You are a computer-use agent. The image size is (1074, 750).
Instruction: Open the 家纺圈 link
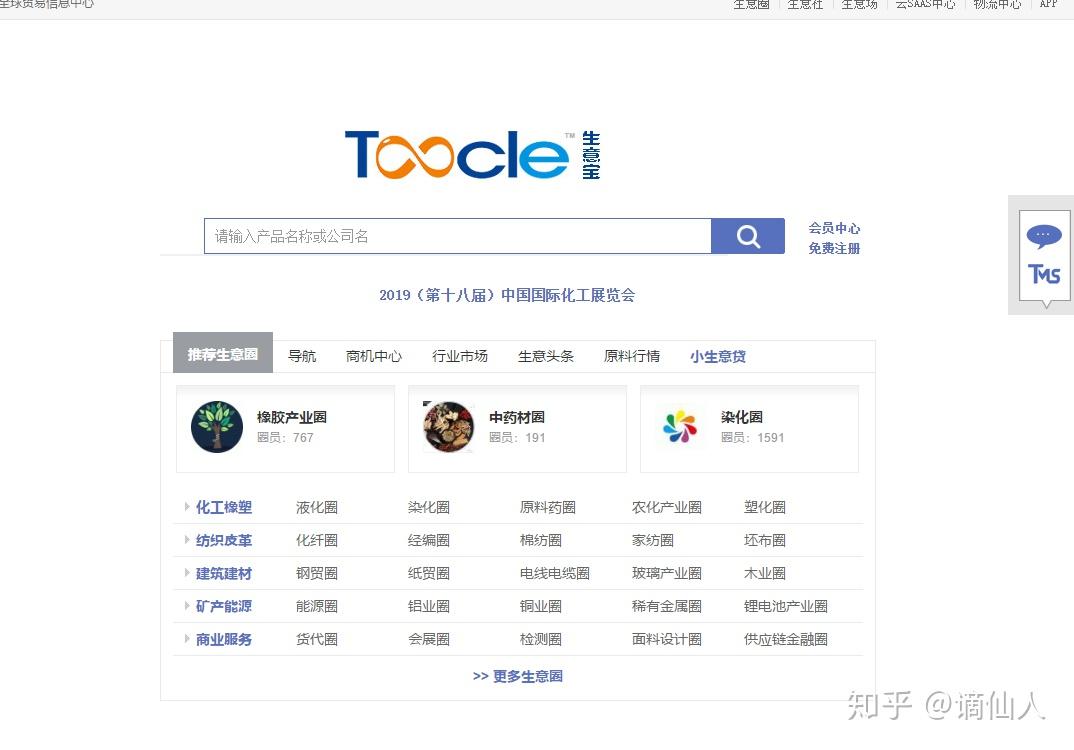[x=653, y=540]
